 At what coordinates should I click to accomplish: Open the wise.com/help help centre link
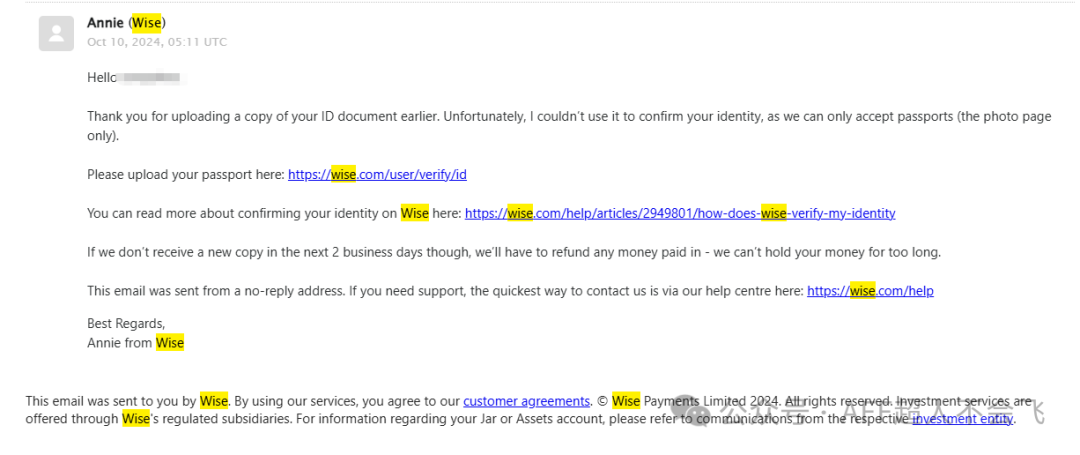(870, 291)
